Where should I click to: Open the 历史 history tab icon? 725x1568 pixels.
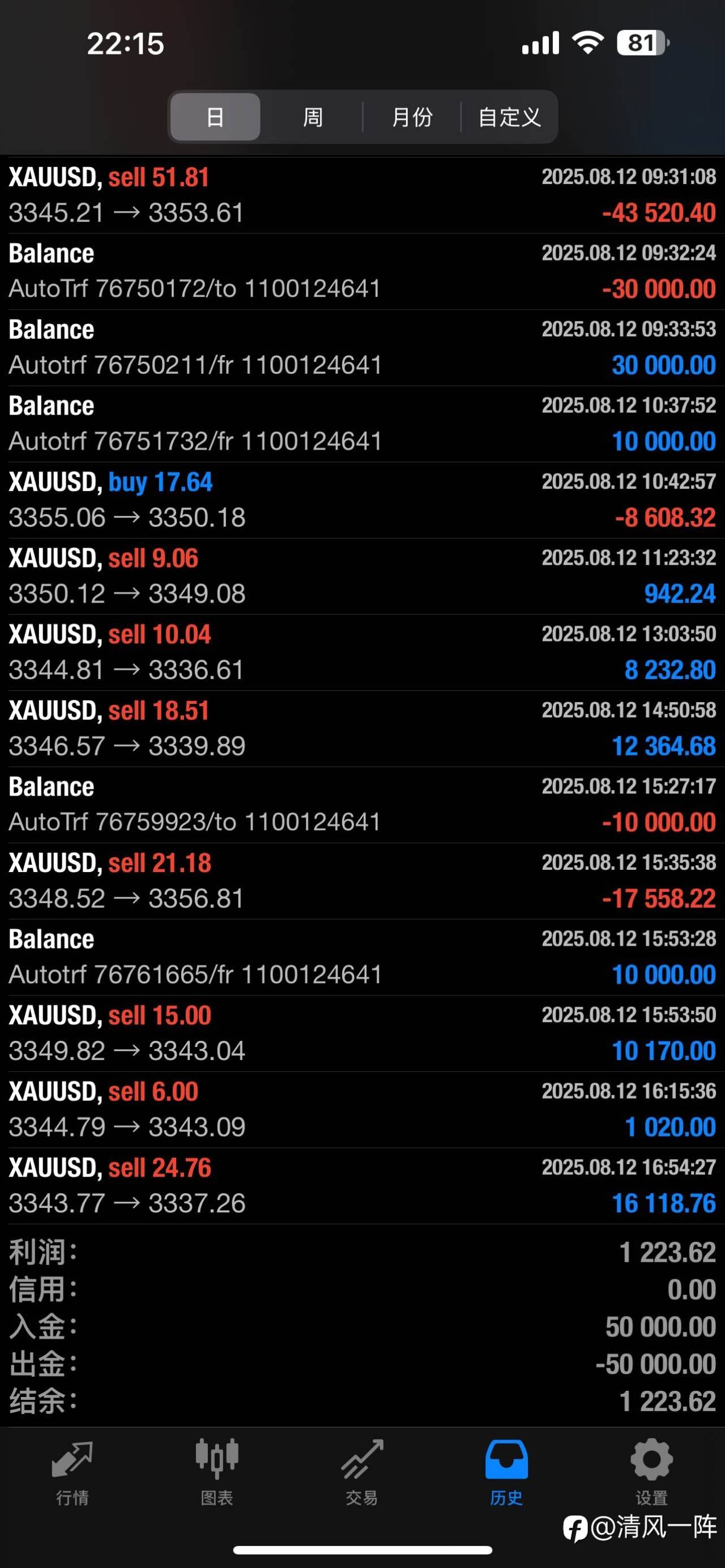coord(506,1460)
